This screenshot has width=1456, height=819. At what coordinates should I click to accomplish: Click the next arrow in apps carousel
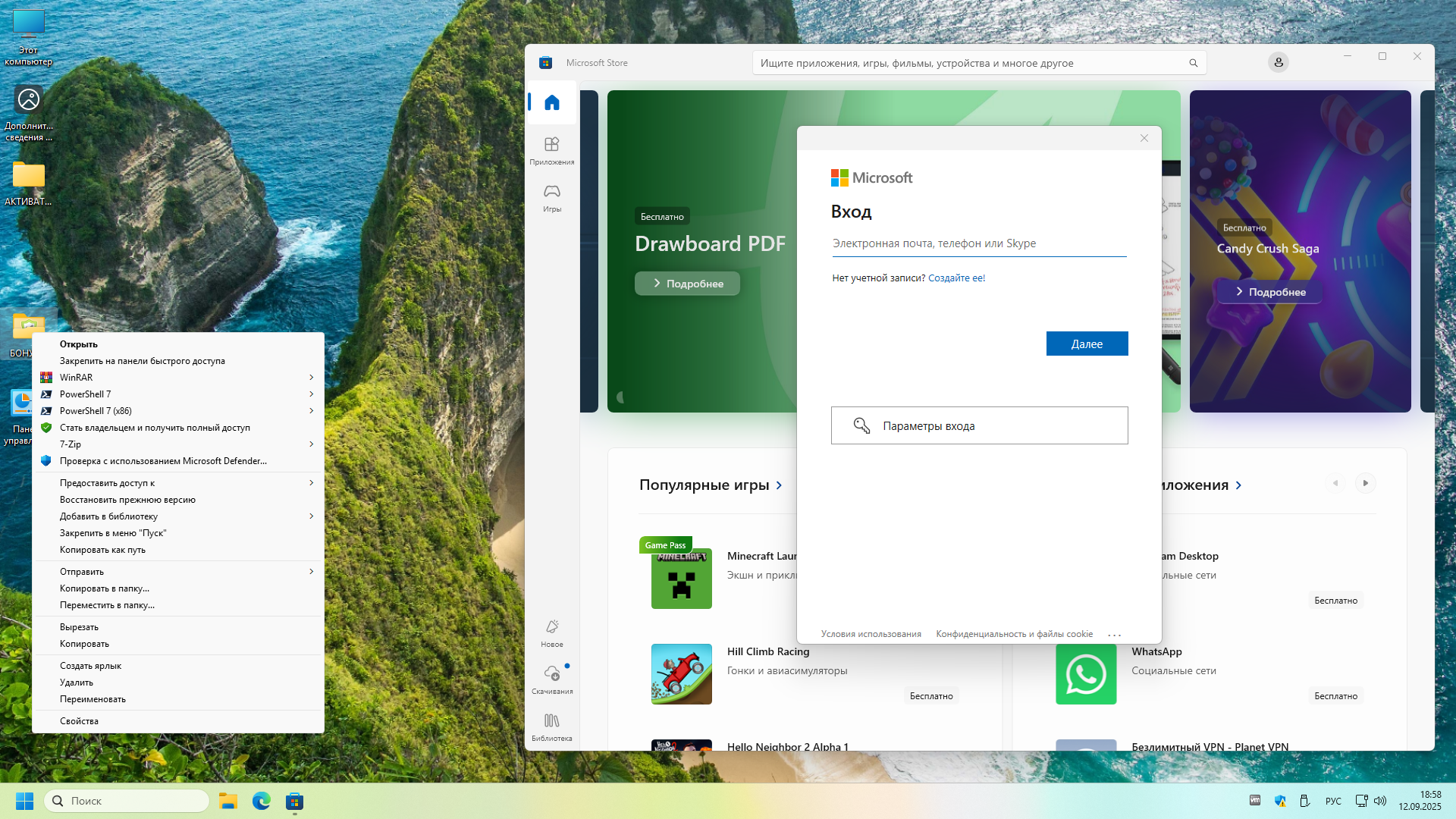click(1365, 483)
